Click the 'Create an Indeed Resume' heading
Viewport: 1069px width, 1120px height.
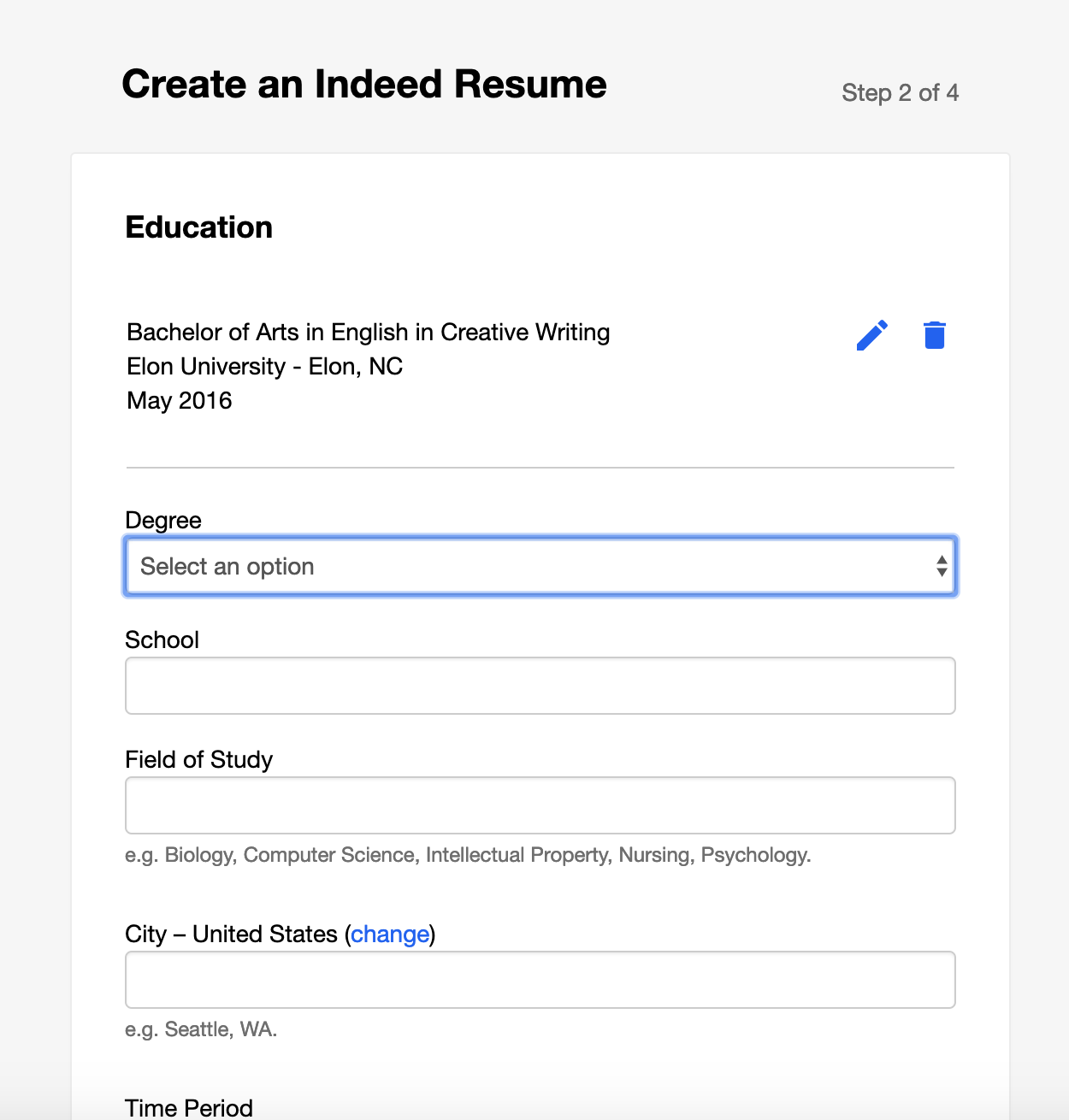[364, 84]
